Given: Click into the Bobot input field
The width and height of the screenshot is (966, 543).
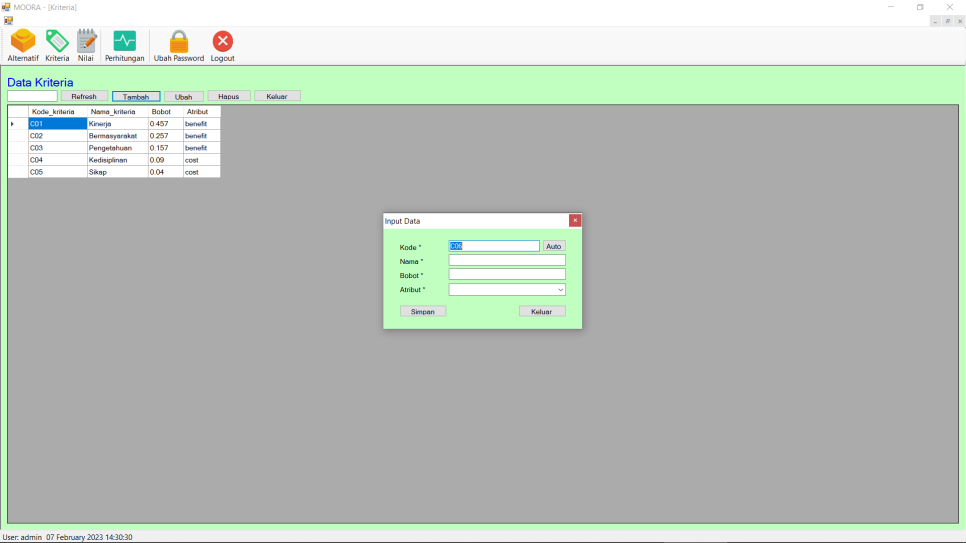Looking at the screenshot, I should pyautogui.click(x=507, y=274).
